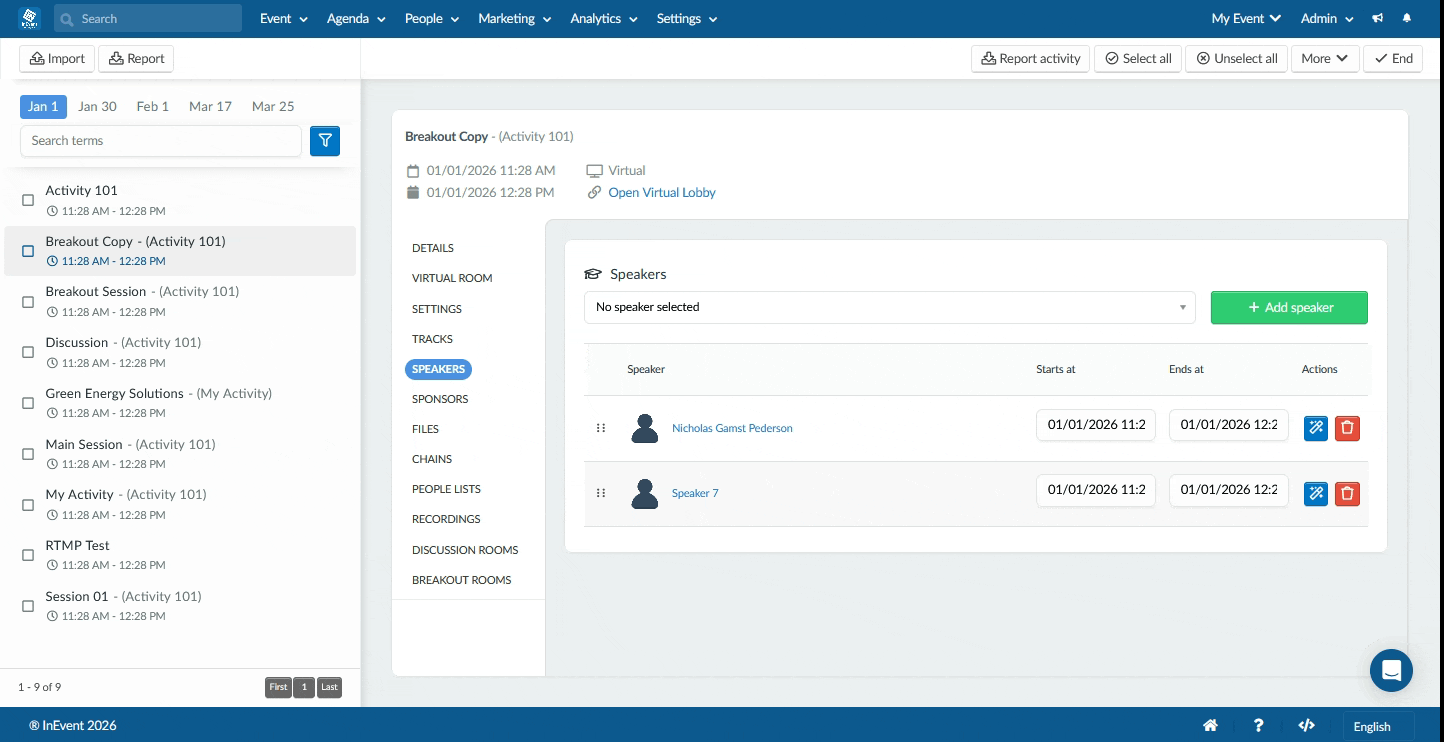Click the End button
The width and height of the screenshot is (1444, 742).
tap(1393, 58)
